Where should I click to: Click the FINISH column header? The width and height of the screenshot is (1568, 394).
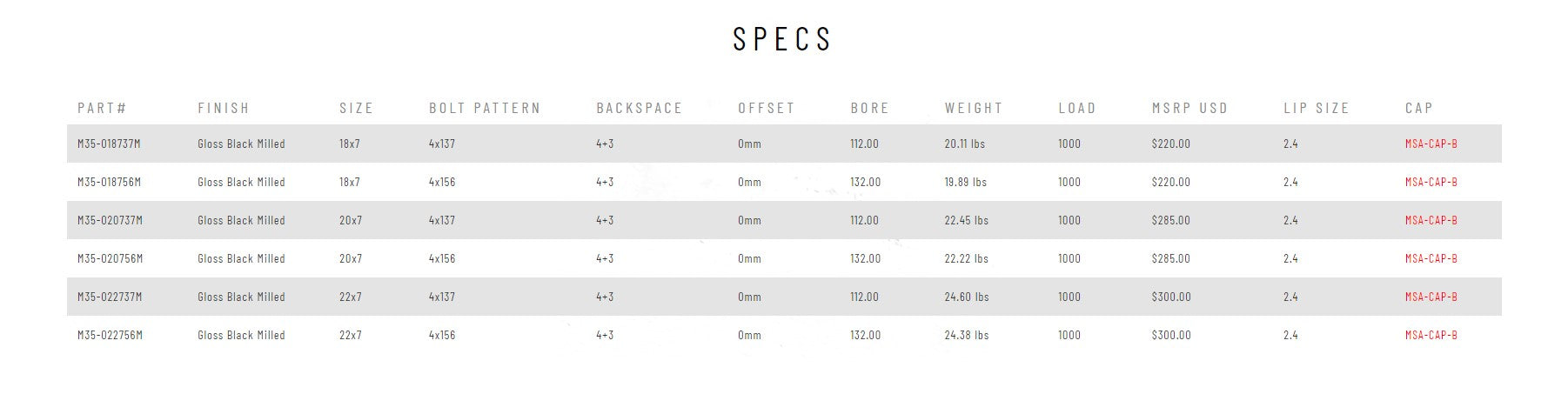tap(224, 108)
